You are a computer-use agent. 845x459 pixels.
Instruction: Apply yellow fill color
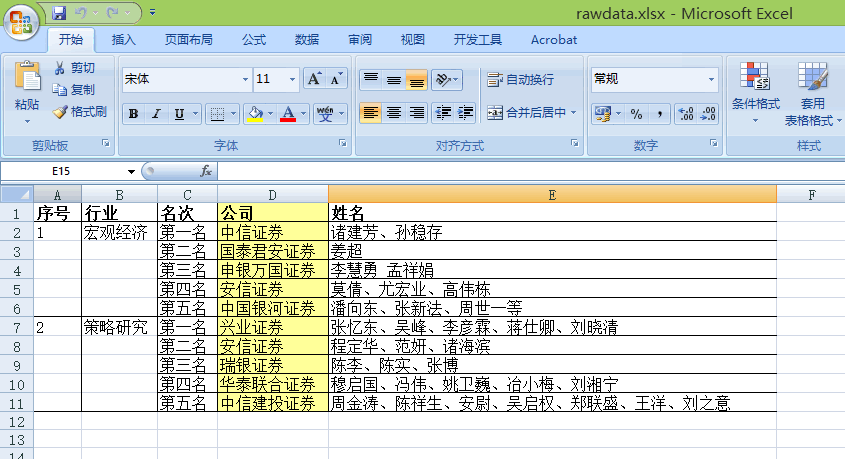click(x=255, y=114)
